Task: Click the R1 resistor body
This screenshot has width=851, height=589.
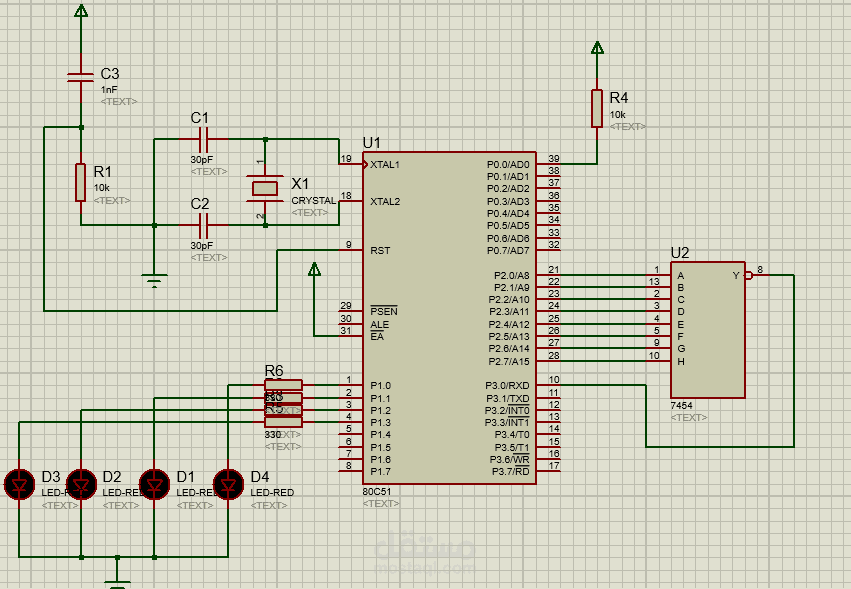Action: coord(80,182)
